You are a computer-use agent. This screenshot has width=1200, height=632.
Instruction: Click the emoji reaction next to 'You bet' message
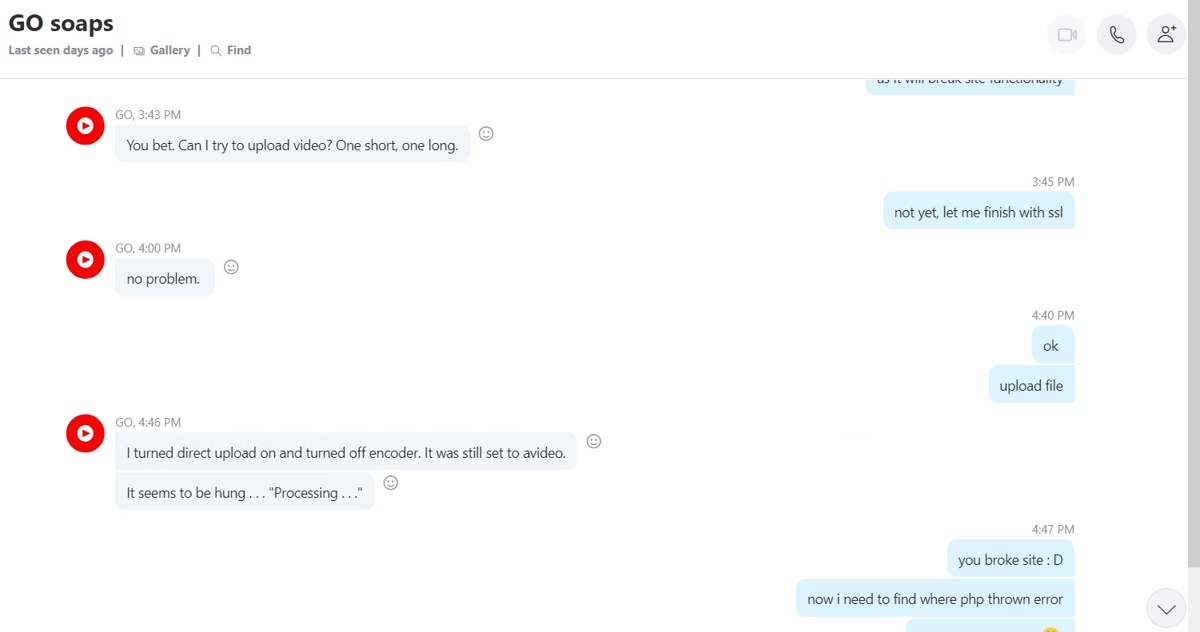(486, 133)
